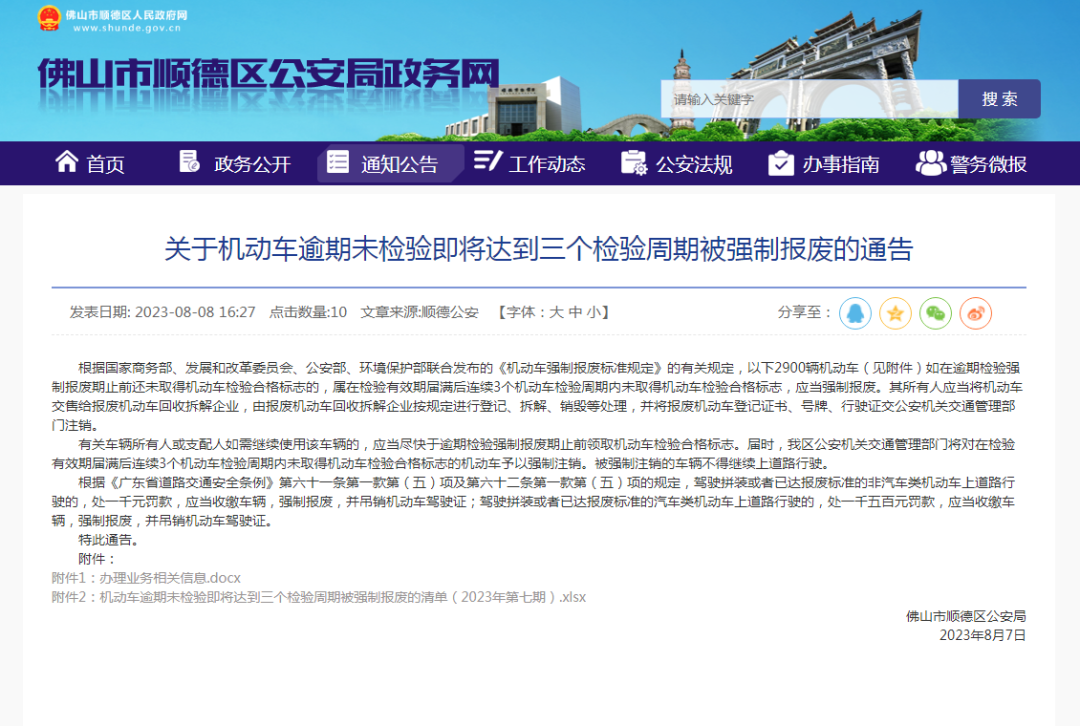Screen dimensions: 1080x726
Task: Click the 首页 home icon
Action: pyautogui.click(x=67, y=162)
